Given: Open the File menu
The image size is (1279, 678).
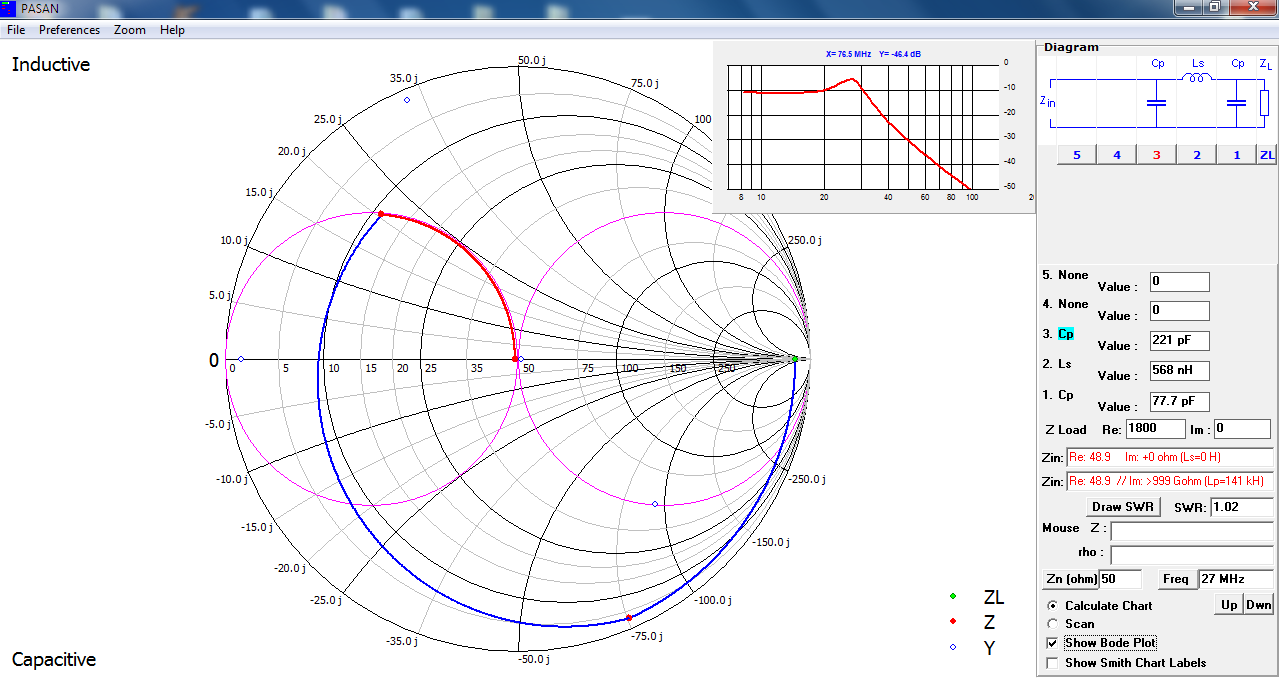Looking at the screenshot, I should (16, 30).
